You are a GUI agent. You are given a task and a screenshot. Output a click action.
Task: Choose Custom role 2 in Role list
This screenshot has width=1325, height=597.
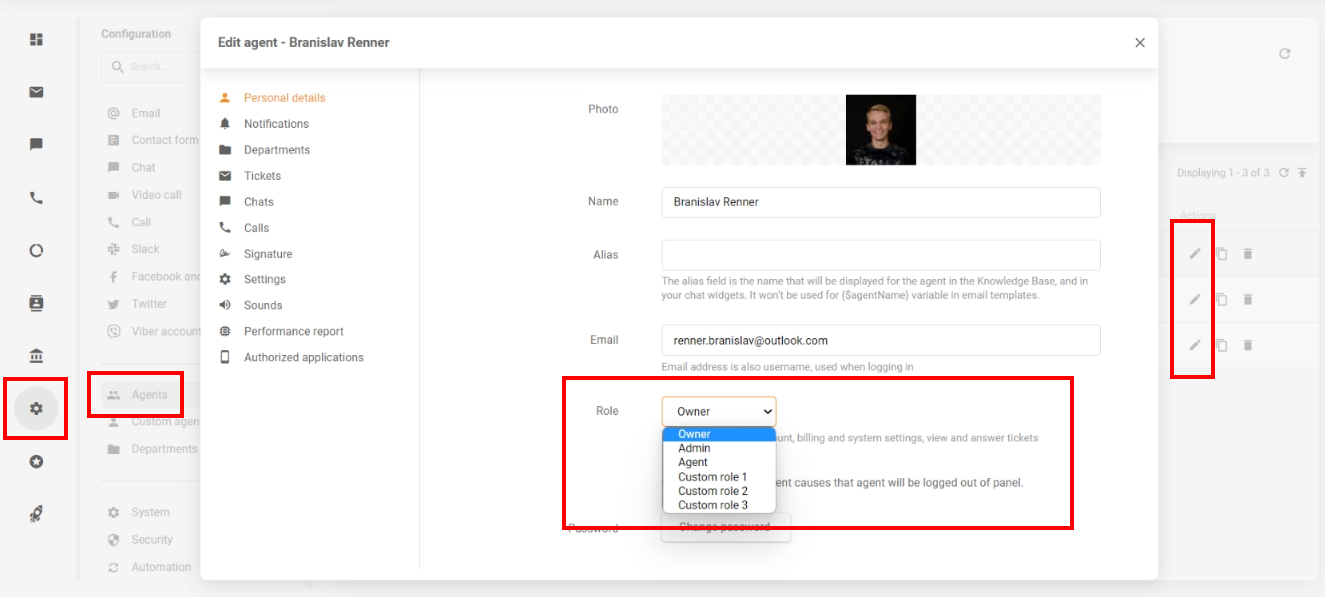pos(712,491)
